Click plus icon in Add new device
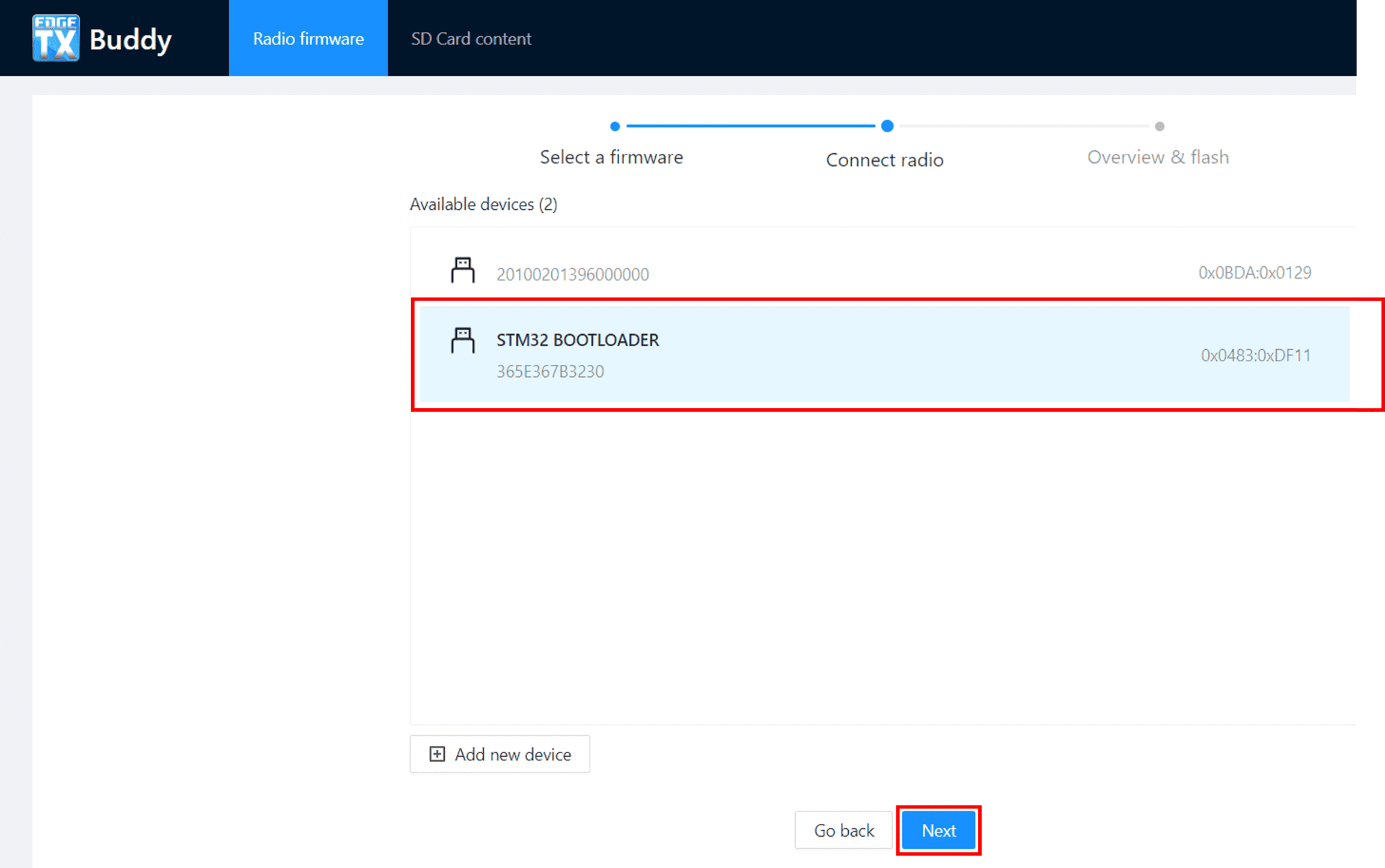The height and width of the screenshot is (868, 1385). pos(437,754)
